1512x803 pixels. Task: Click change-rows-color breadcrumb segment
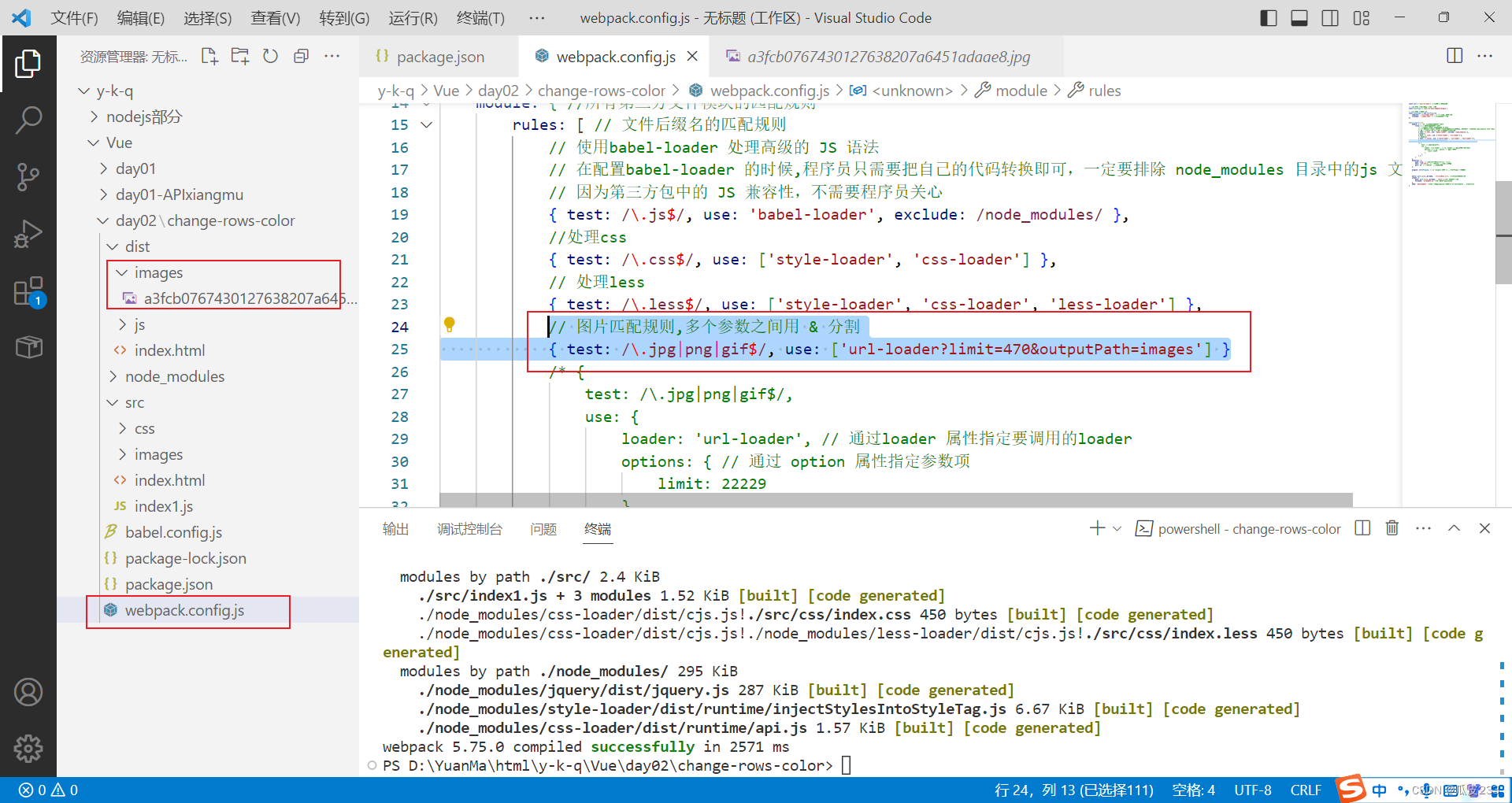coord(602,91)
